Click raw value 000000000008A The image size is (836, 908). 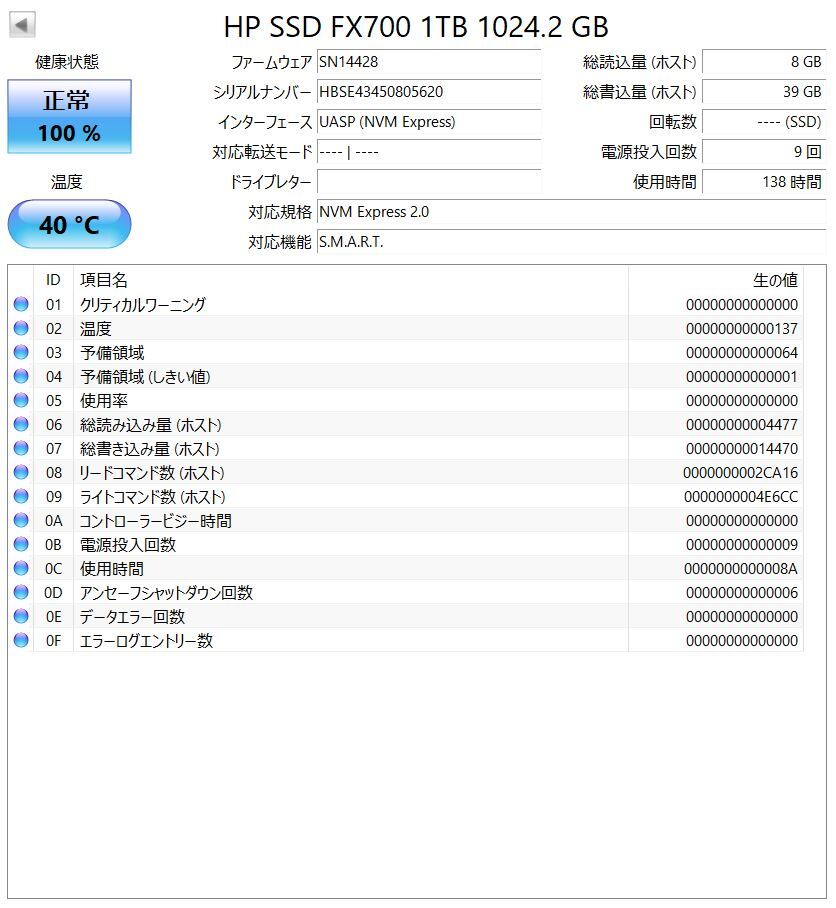pyautogui.click(x=741, y=569)
